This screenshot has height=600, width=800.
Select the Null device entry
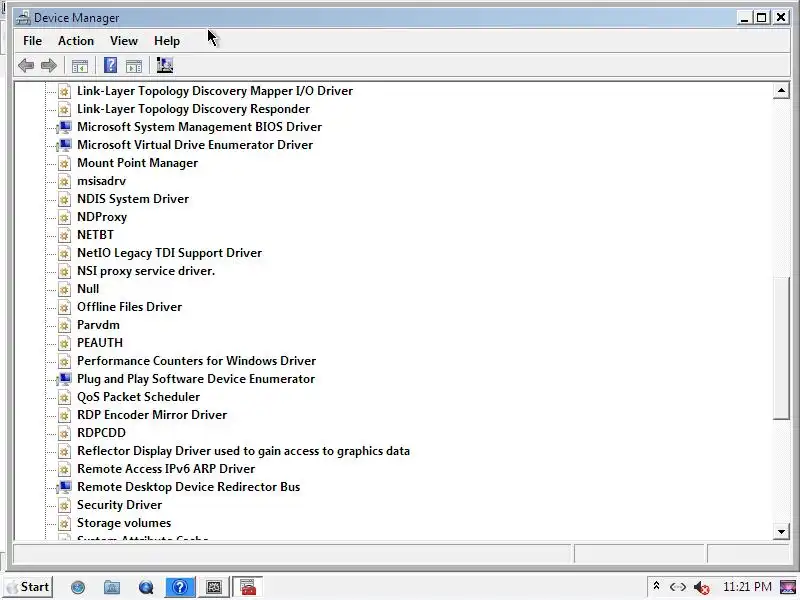click(x=88, y=289)
